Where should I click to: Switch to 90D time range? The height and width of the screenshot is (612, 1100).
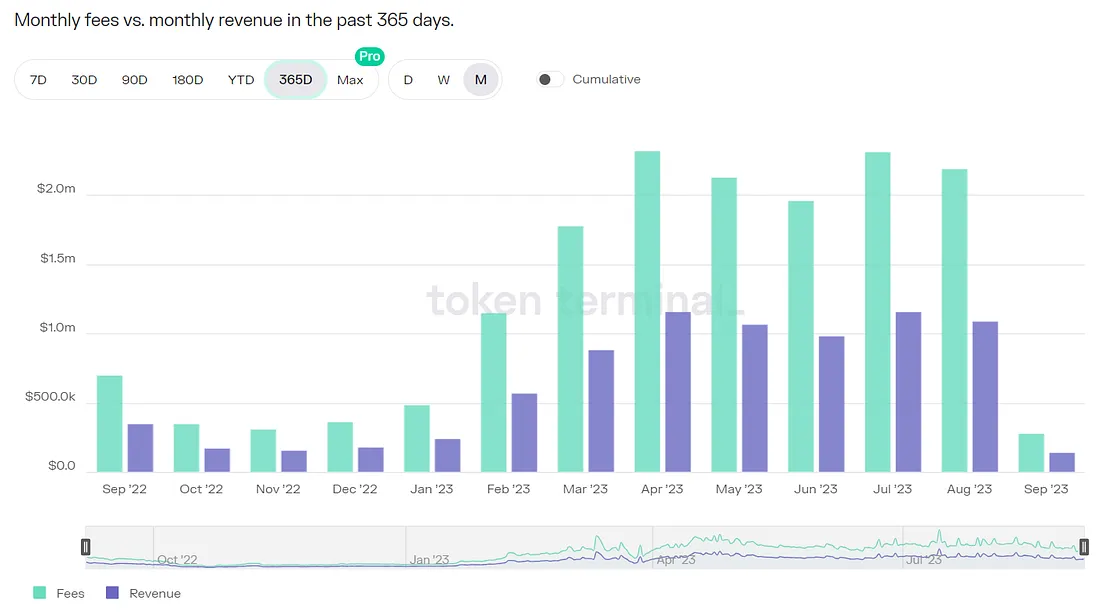[134, 80]
